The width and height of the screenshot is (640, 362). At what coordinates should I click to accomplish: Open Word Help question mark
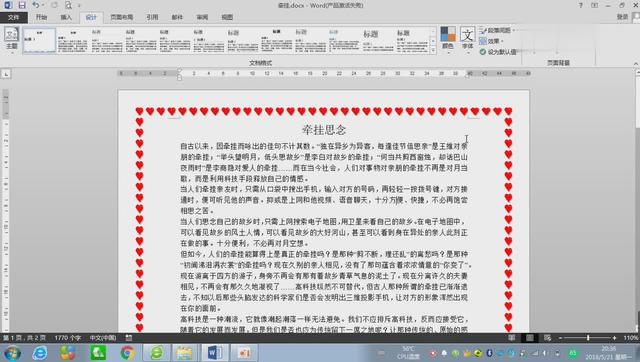click(580, 5)
